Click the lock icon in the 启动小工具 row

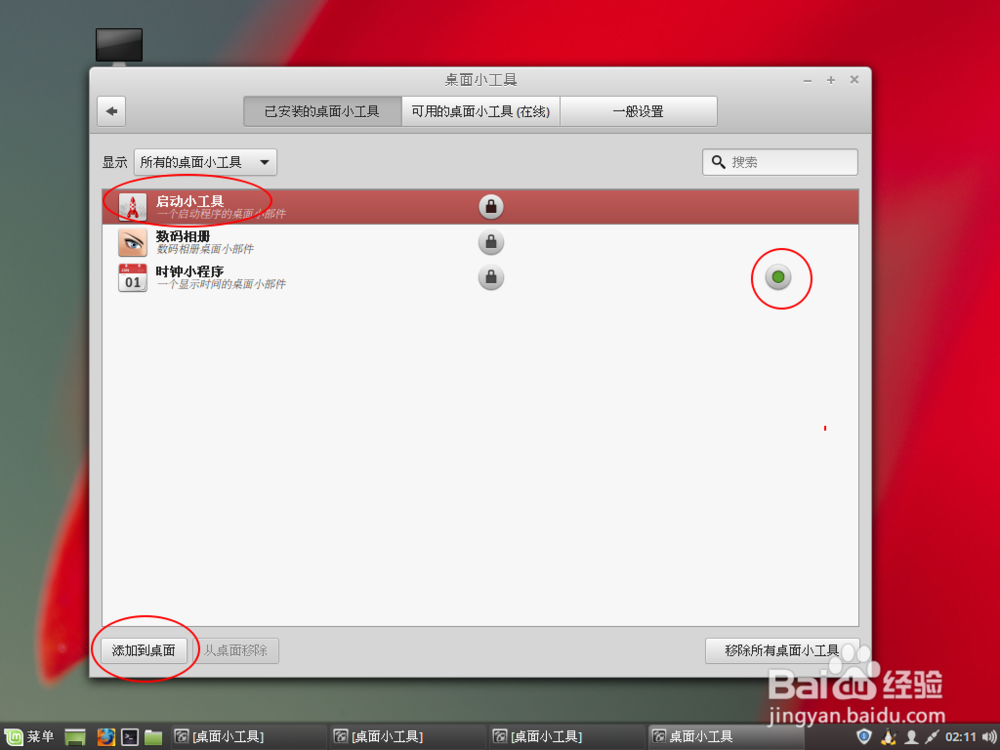(x=491, y=207)
